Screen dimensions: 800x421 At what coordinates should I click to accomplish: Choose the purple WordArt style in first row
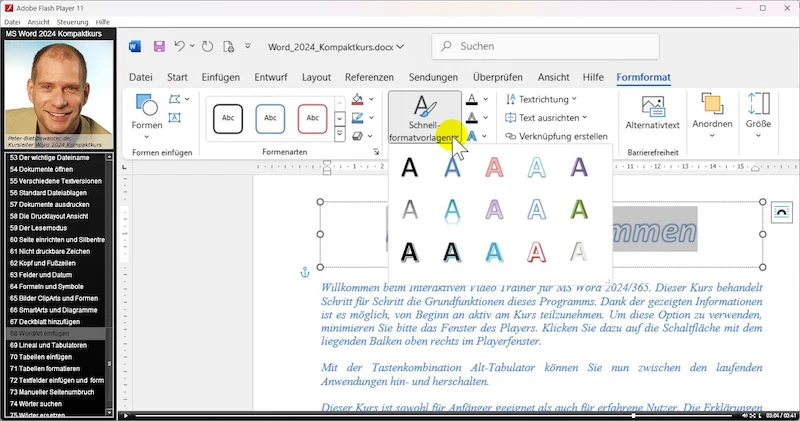click(x=579, y=167)
